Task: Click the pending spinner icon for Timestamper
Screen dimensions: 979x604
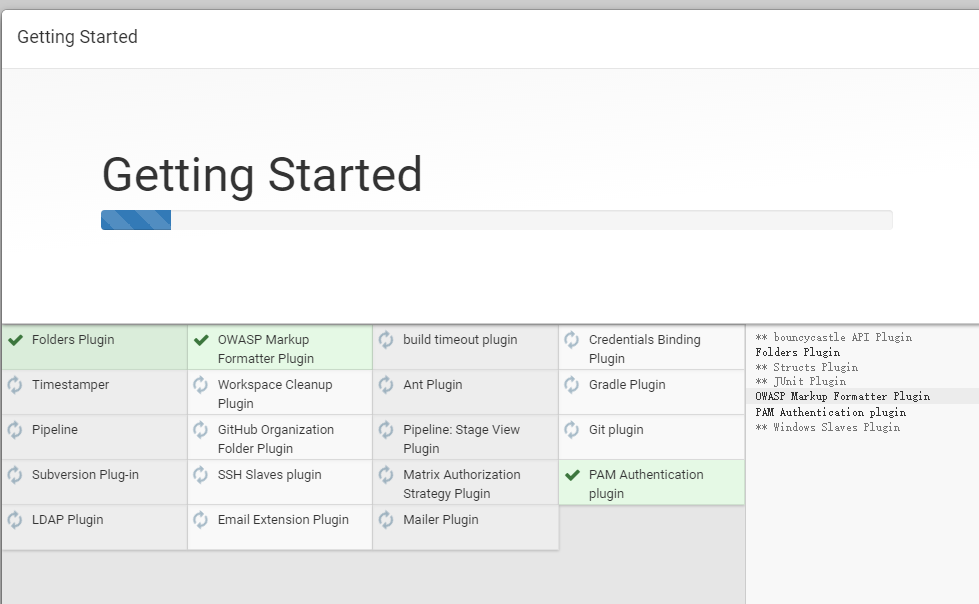Action: [15, 384]
